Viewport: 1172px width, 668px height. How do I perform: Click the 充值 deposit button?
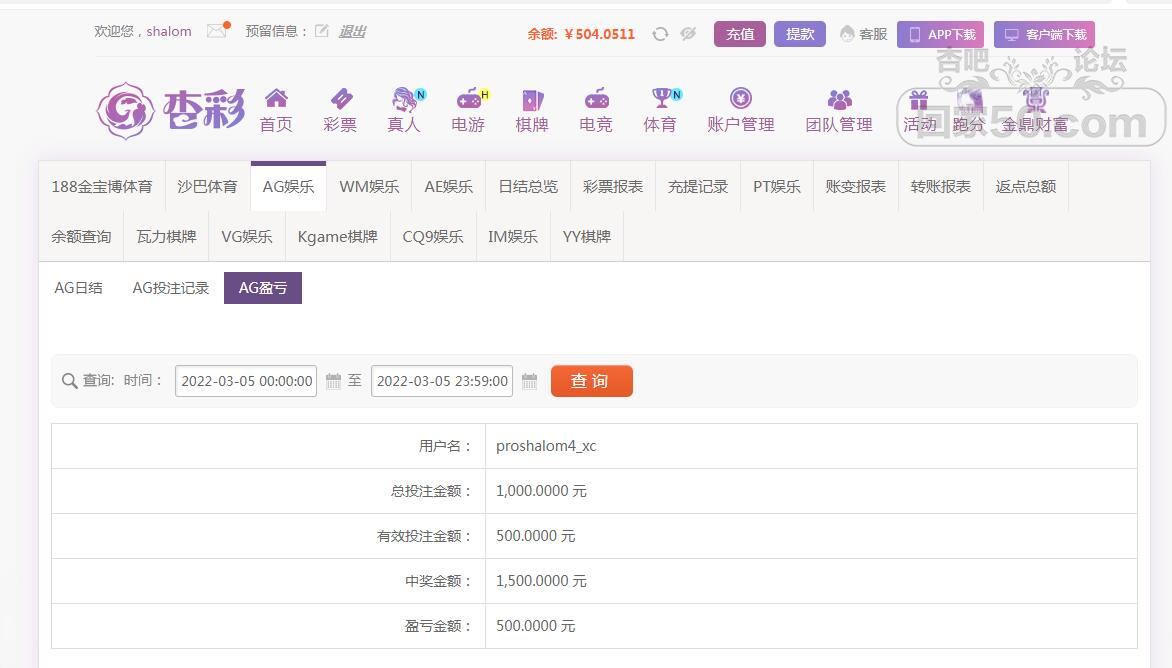point(740,34)
